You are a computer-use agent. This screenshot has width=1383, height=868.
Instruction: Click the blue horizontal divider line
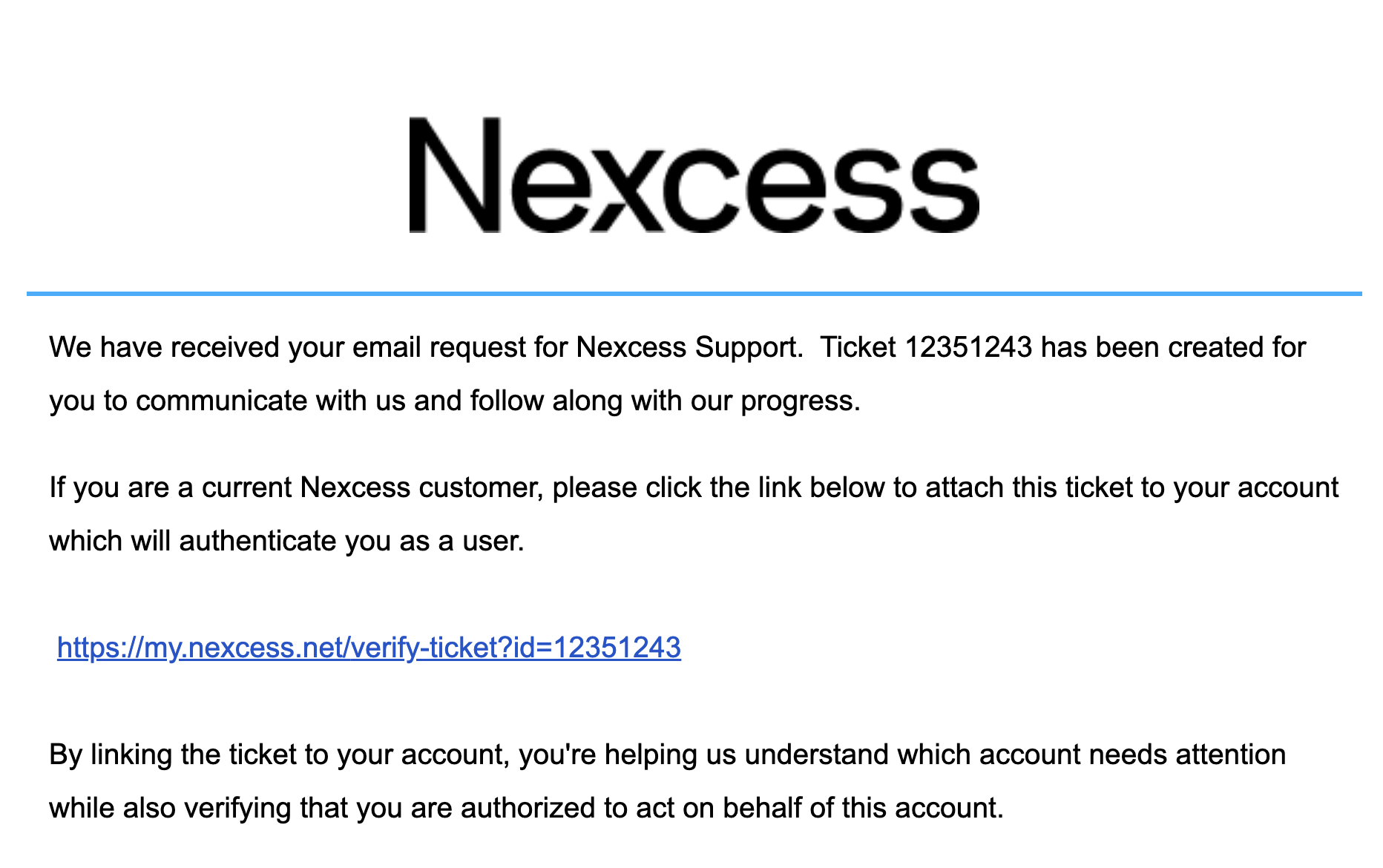694,294
